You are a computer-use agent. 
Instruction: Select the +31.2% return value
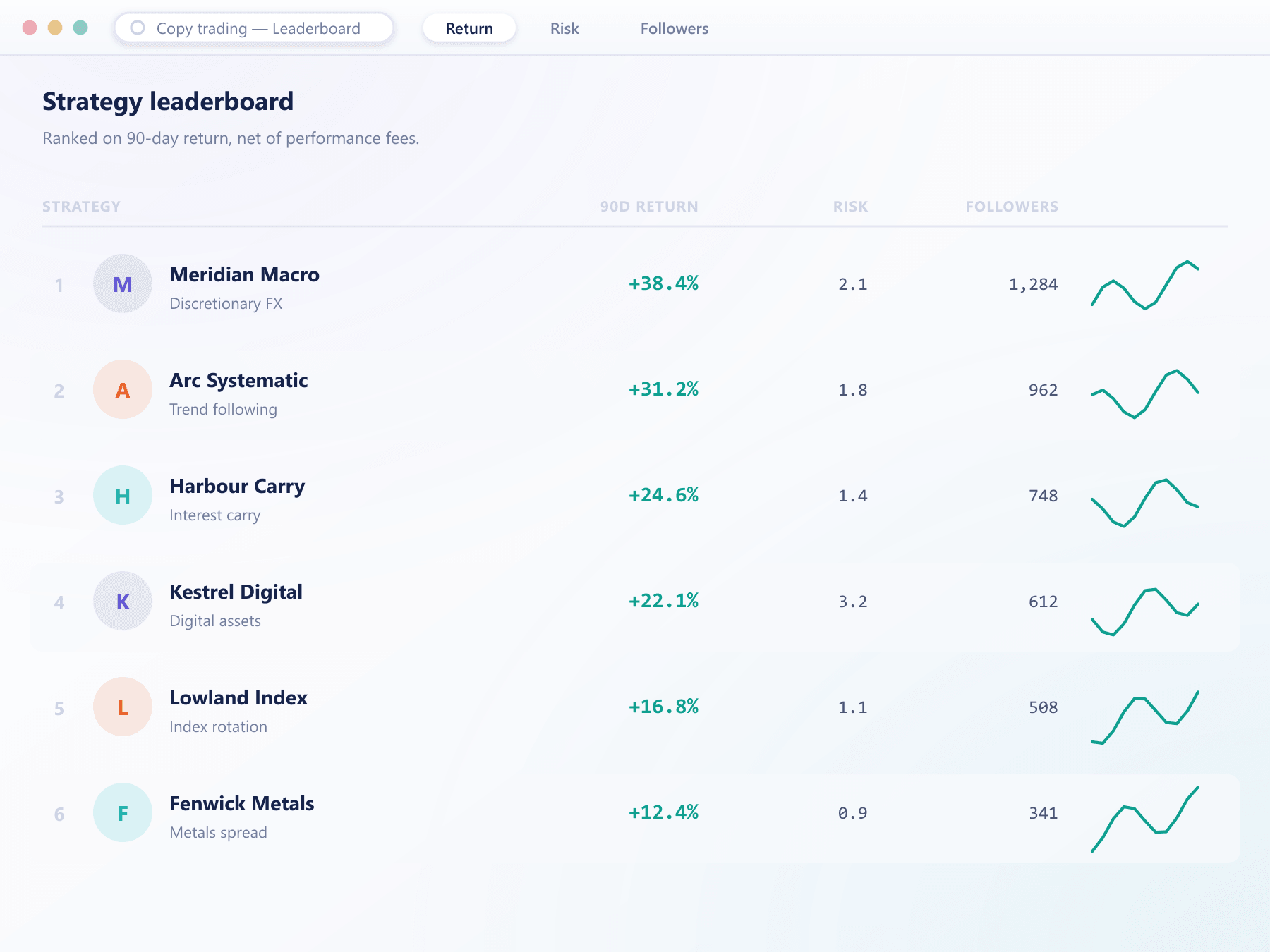(663, 389)
